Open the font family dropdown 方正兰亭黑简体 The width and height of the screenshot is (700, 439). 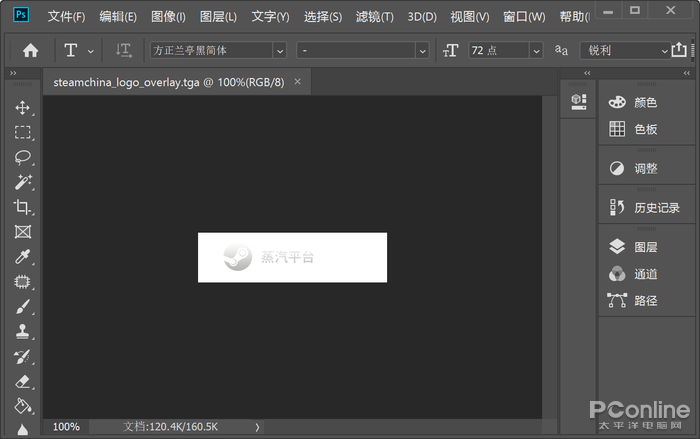click(x=217, y=50)
